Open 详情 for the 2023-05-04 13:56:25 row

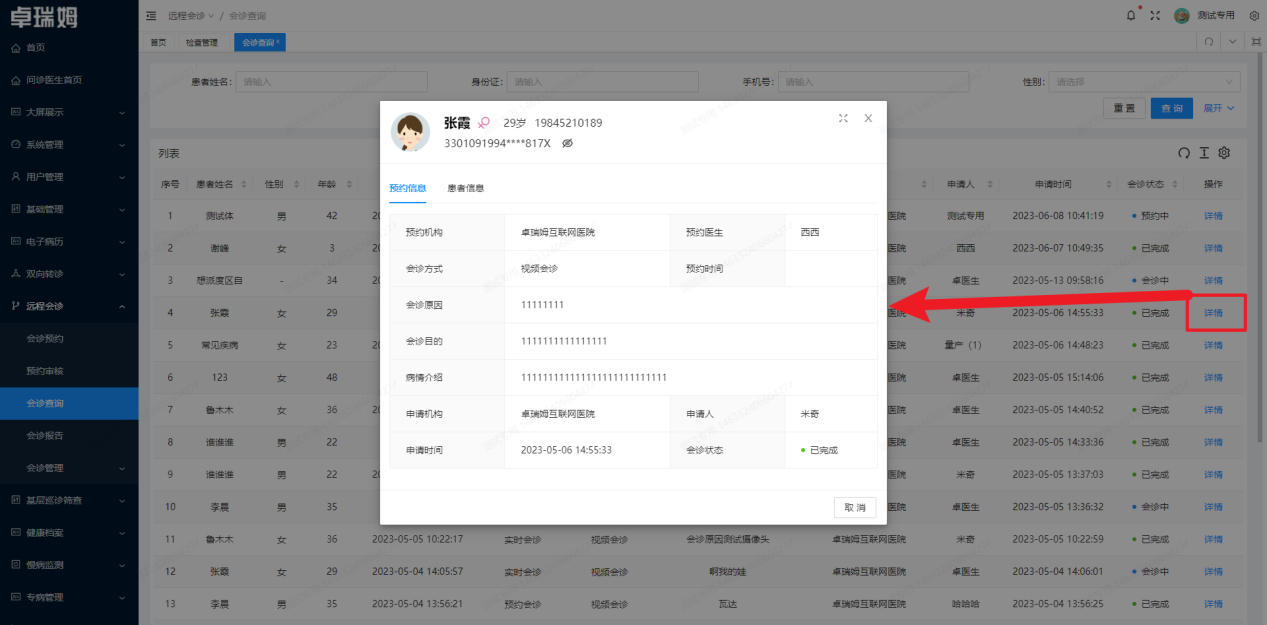(x=1213, y=604)
